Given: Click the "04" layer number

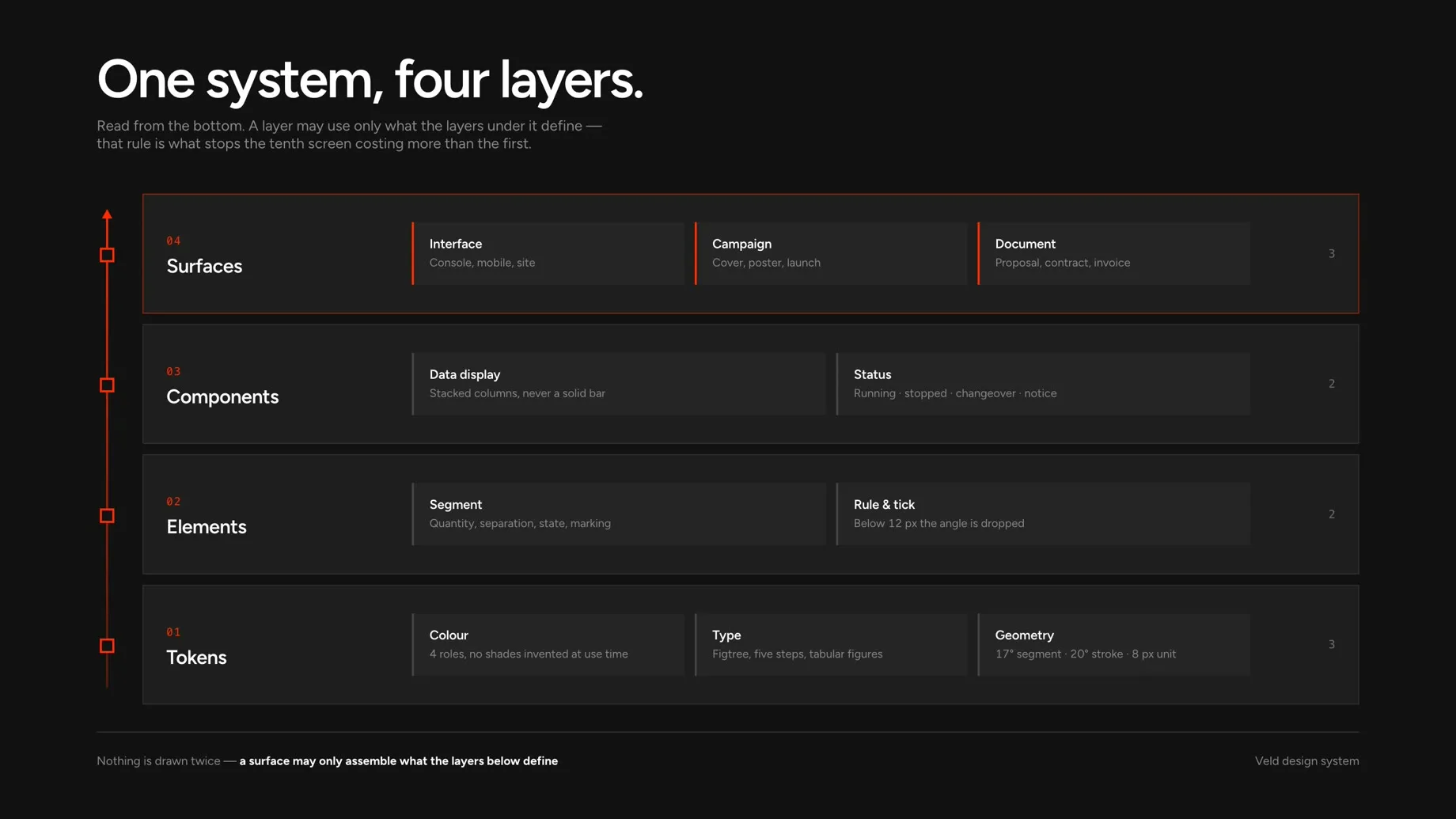Looking at the screenshot, I should [173, 241].
